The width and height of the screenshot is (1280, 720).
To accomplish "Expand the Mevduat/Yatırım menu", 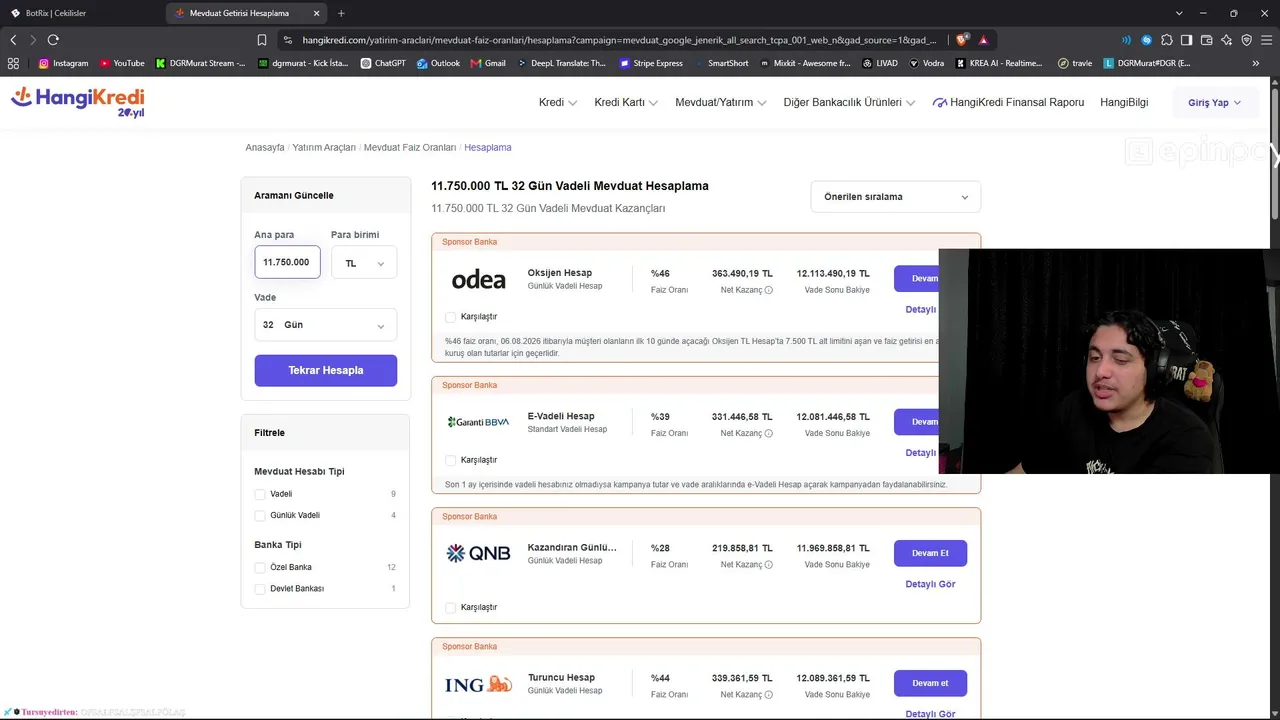I will [721, 102].
